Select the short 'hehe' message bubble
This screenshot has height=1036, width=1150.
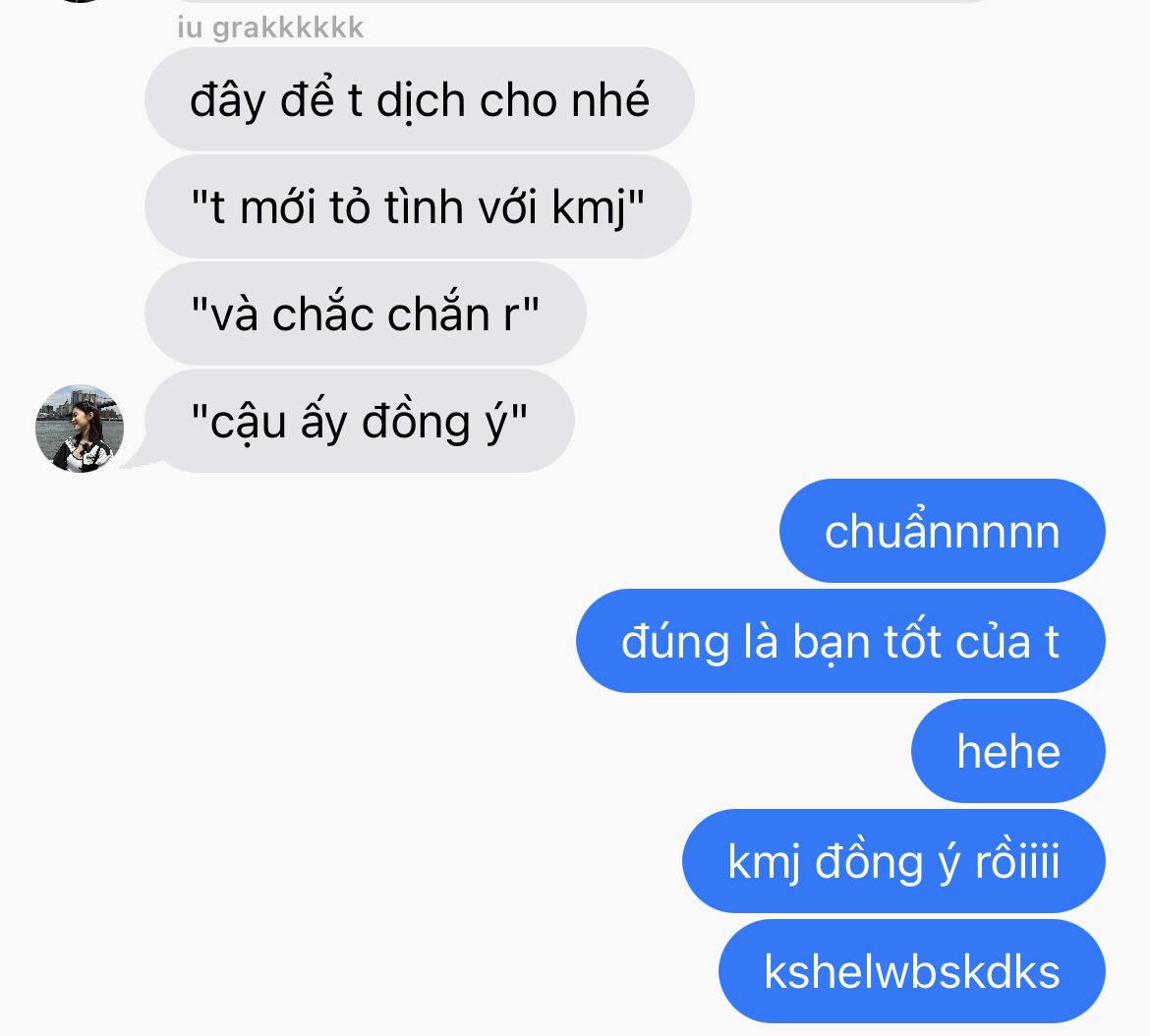tap(1008, 751)
